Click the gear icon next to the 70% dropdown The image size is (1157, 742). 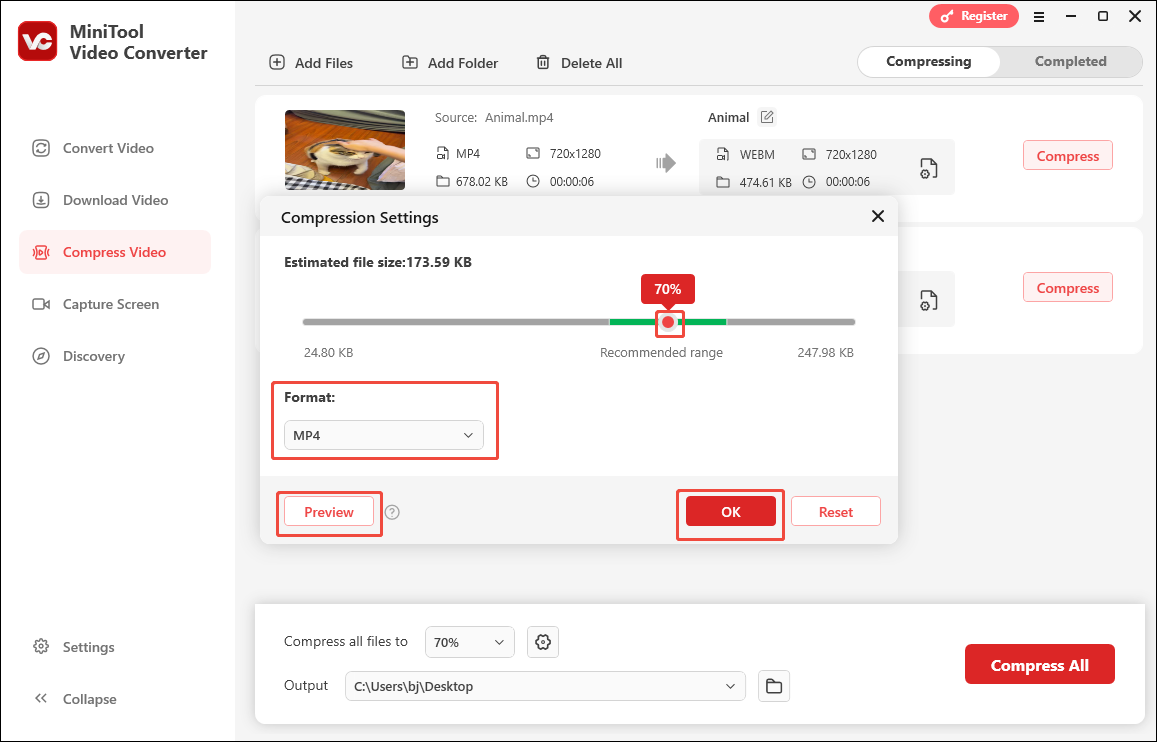(543, 642)
